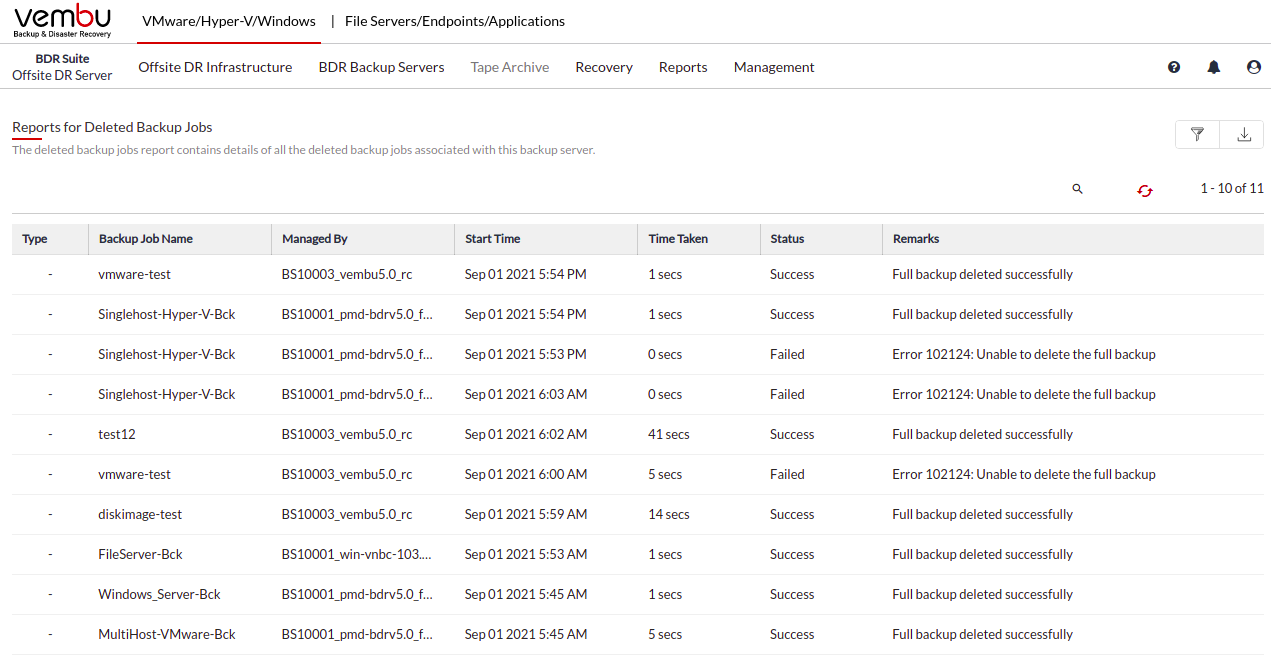Click the Vembu logo

[62, 21]
